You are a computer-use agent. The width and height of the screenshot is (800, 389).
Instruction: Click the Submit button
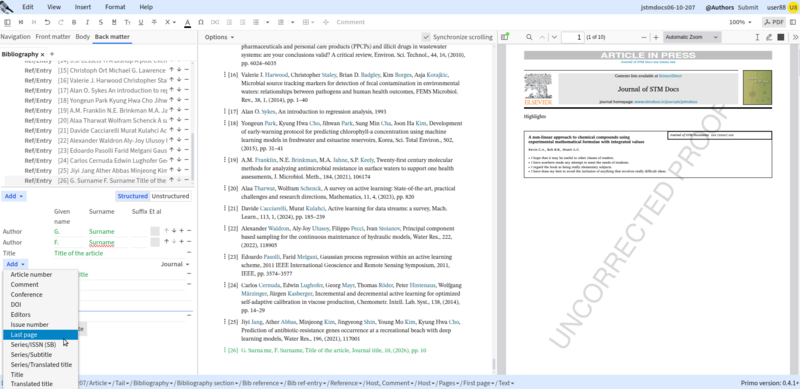(748, 7)
